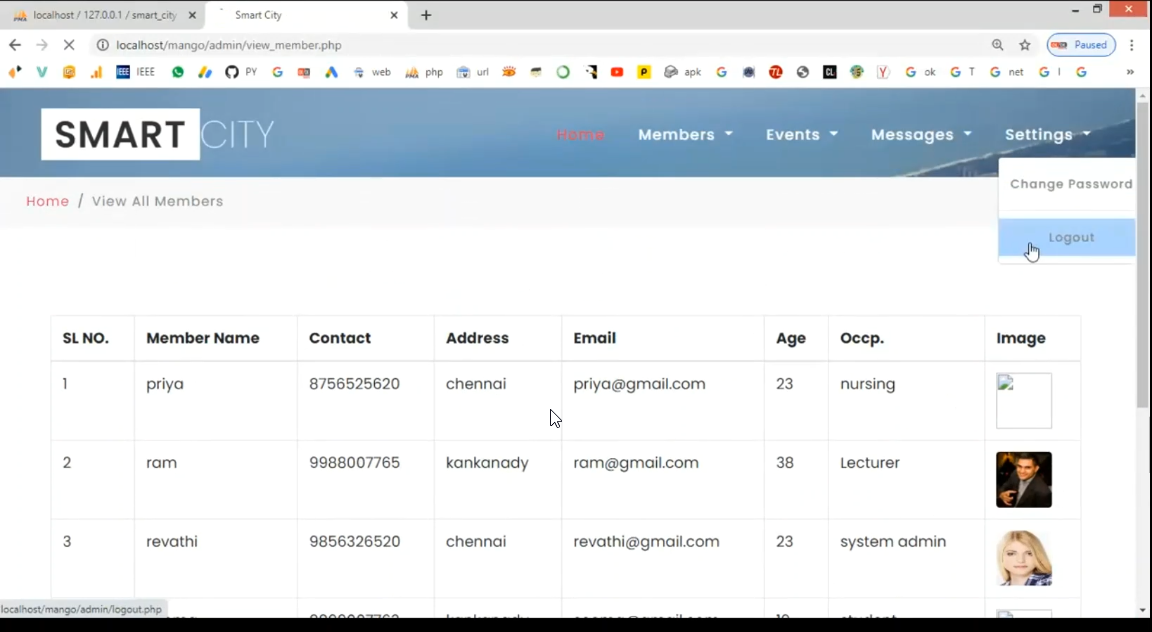The image size is (1152, 632).
Task: Click the Home breadcrumb link
Action: point(48,201)
